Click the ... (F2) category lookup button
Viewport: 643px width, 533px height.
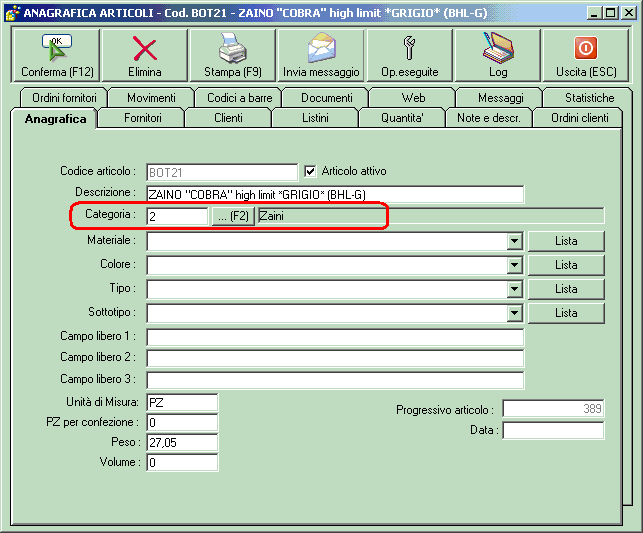pyautogui.click(x=233, y=216)
